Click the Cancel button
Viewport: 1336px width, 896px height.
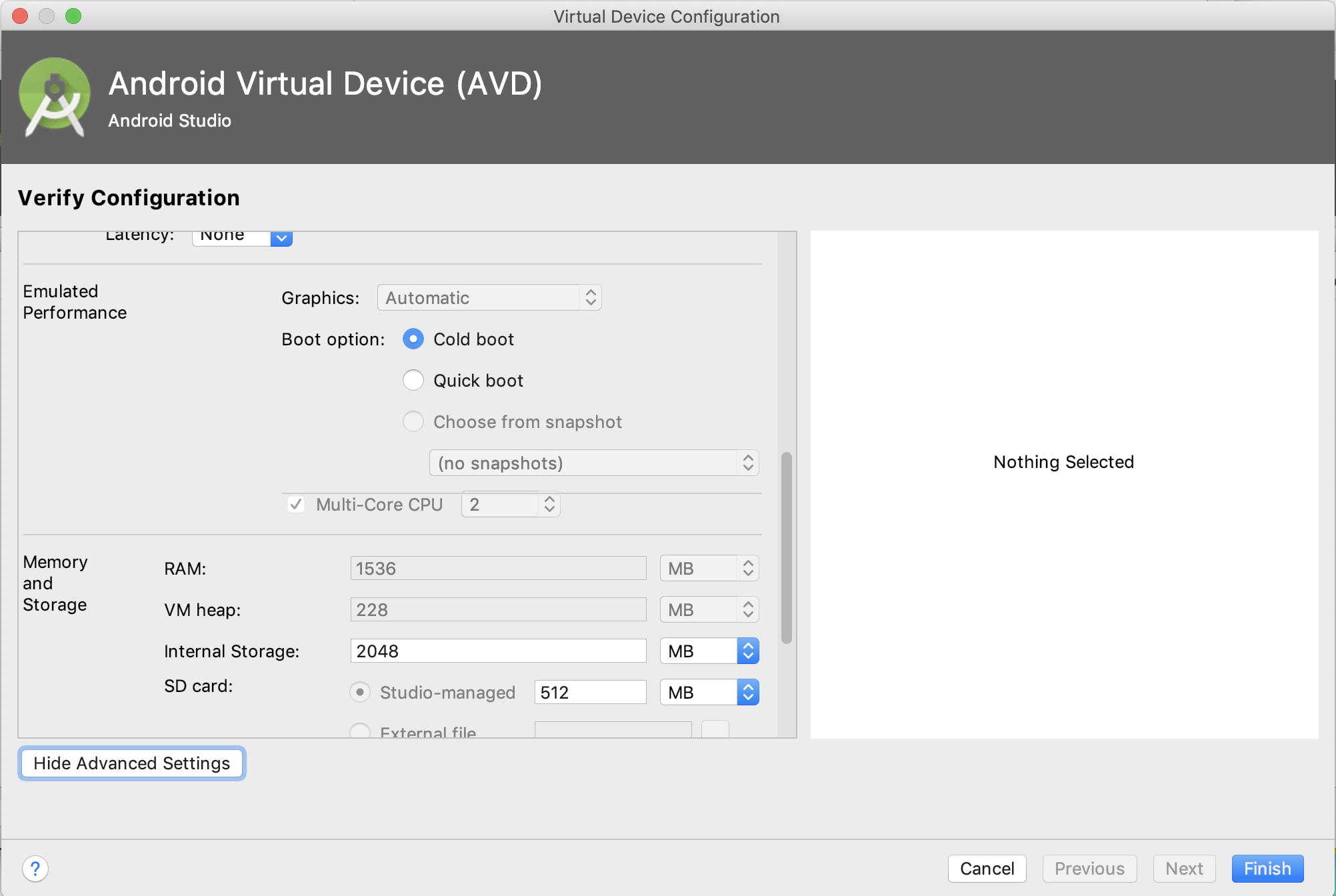(x=987, y=869)
